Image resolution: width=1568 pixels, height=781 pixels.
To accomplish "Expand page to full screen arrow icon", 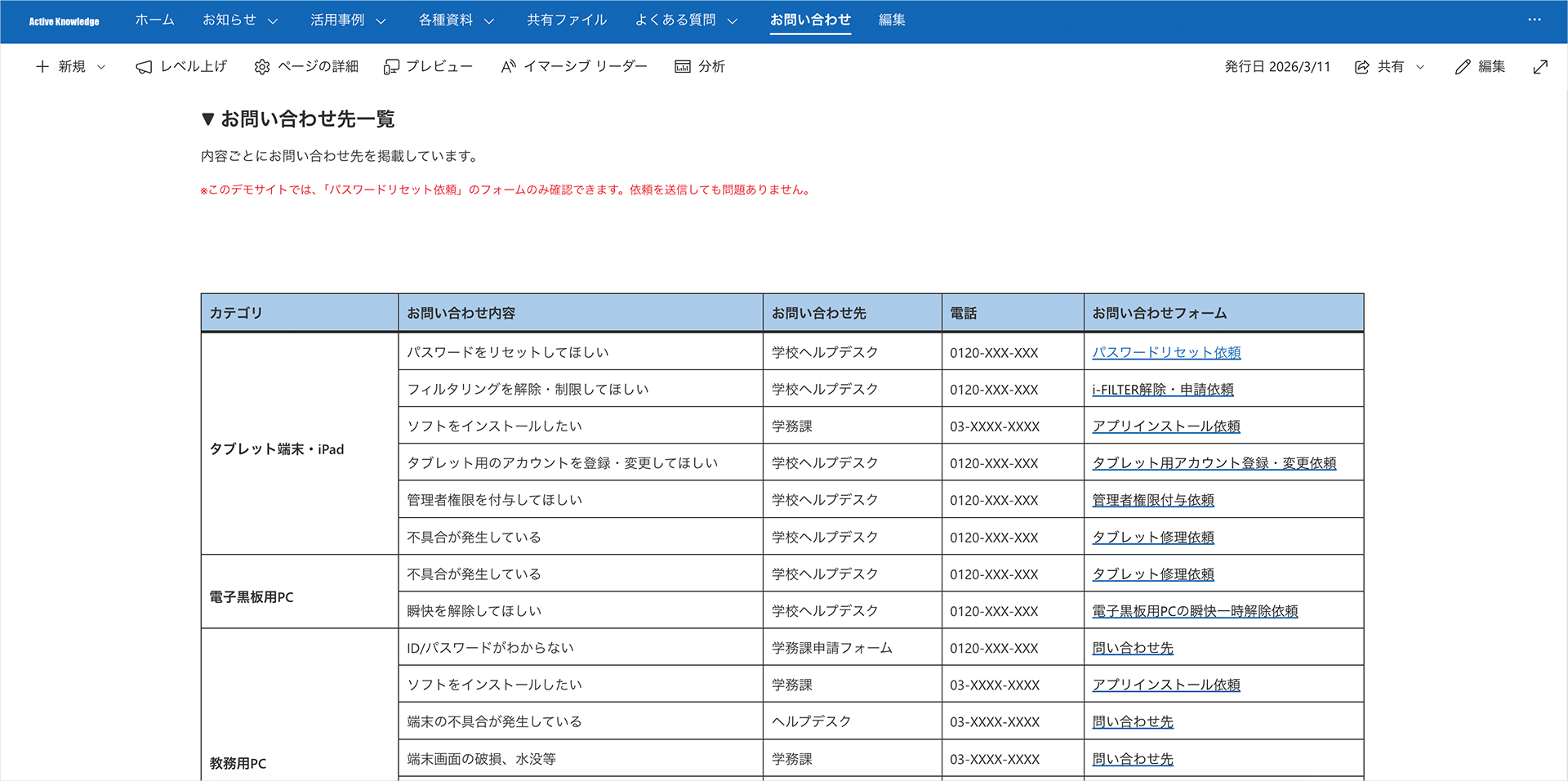I will pos(1540,67).
